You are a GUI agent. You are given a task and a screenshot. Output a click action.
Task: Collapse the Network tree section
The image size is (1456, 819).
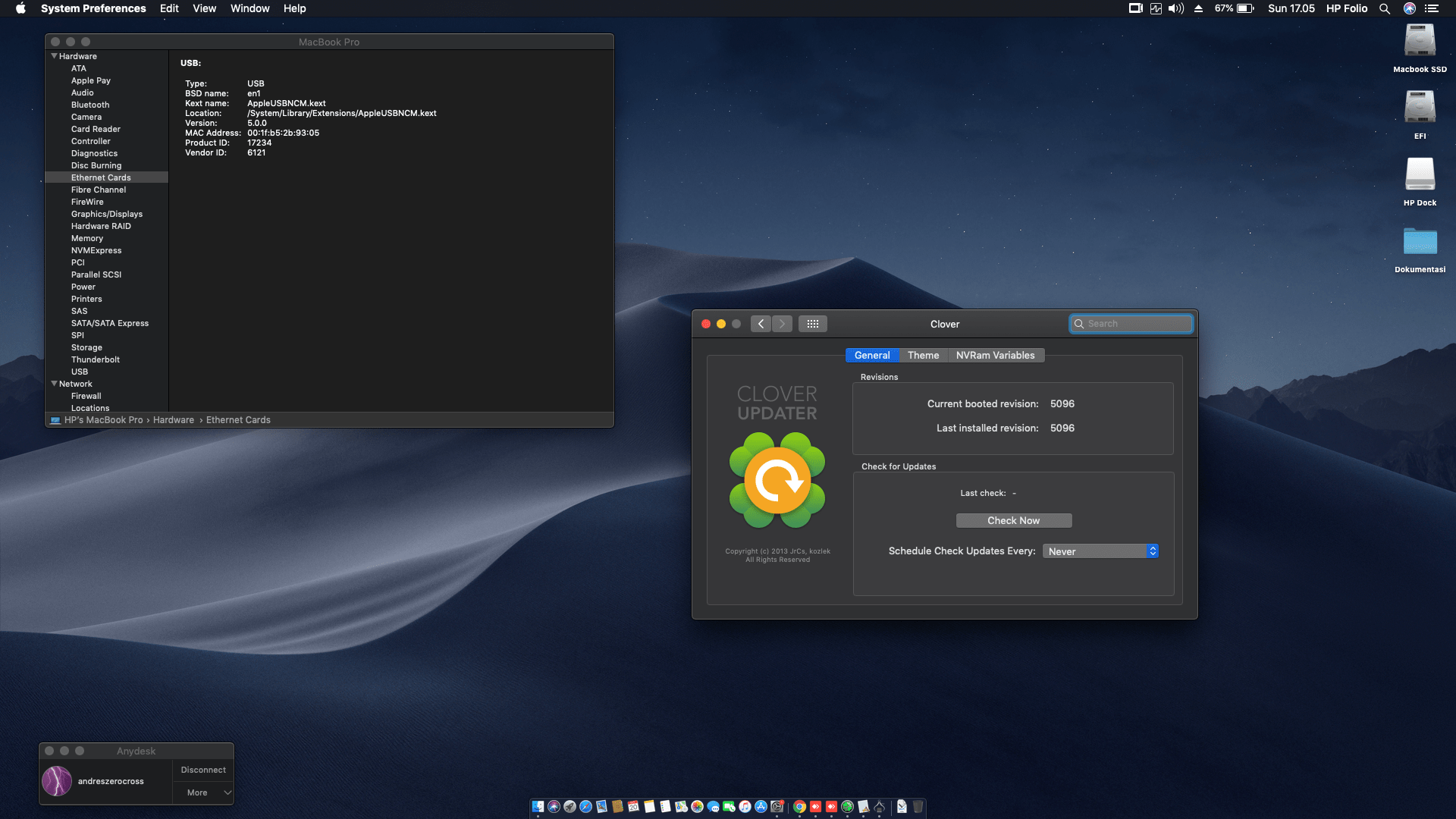(54, 384)
